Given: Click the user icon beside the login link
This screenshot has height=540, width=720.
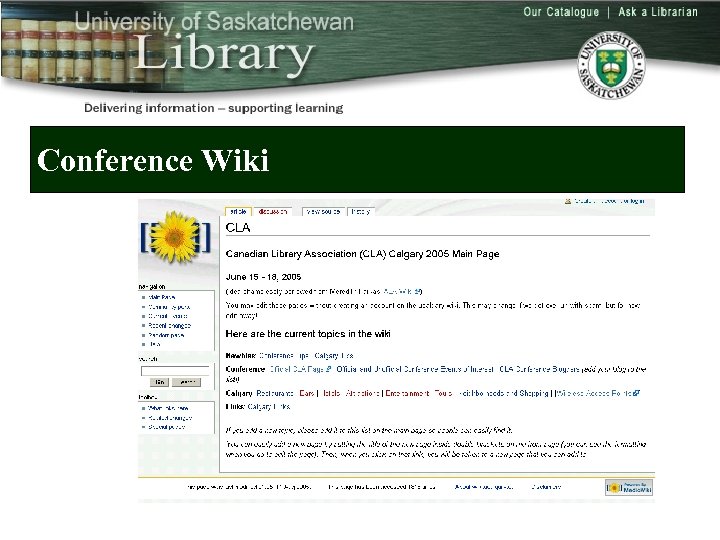Looking at the screenshot, I should pyautogui.click(x=568, y=201).
